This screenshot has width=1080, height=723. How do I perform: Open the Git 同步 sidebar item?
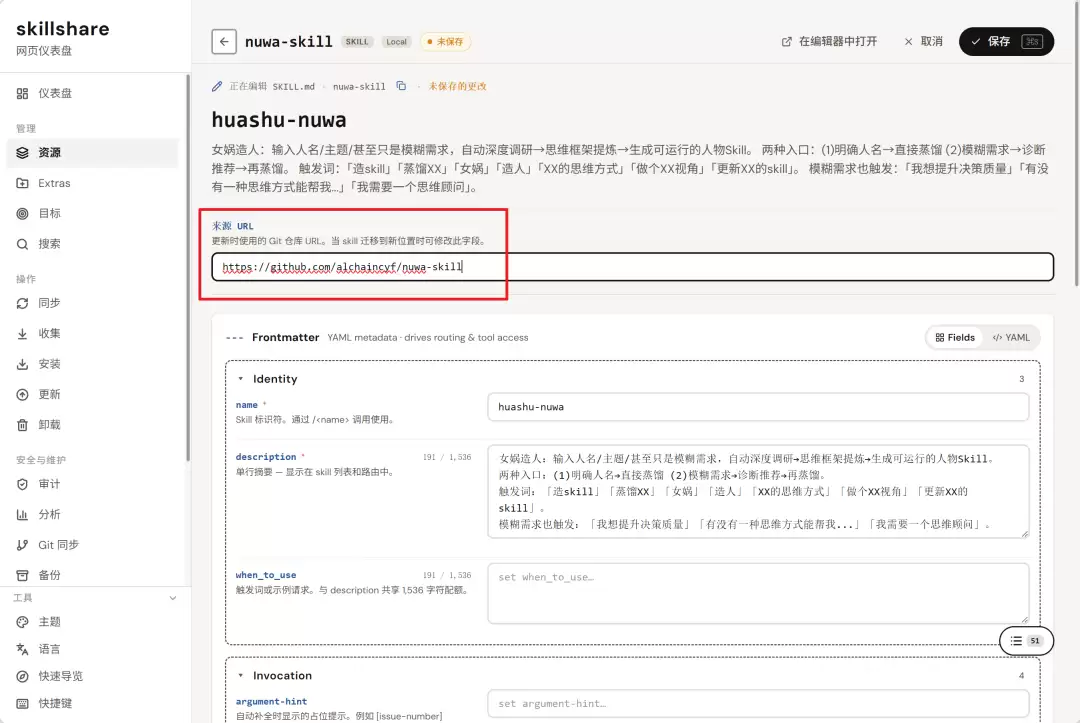tap(93, 545)
